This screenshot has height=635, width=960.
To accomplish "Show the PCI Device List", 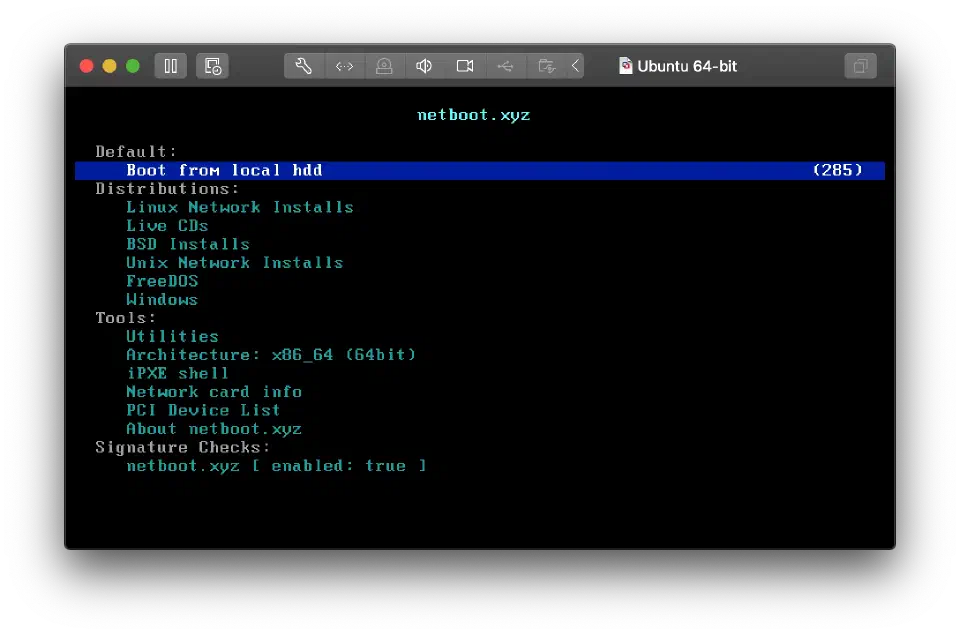I will [203, 410].
